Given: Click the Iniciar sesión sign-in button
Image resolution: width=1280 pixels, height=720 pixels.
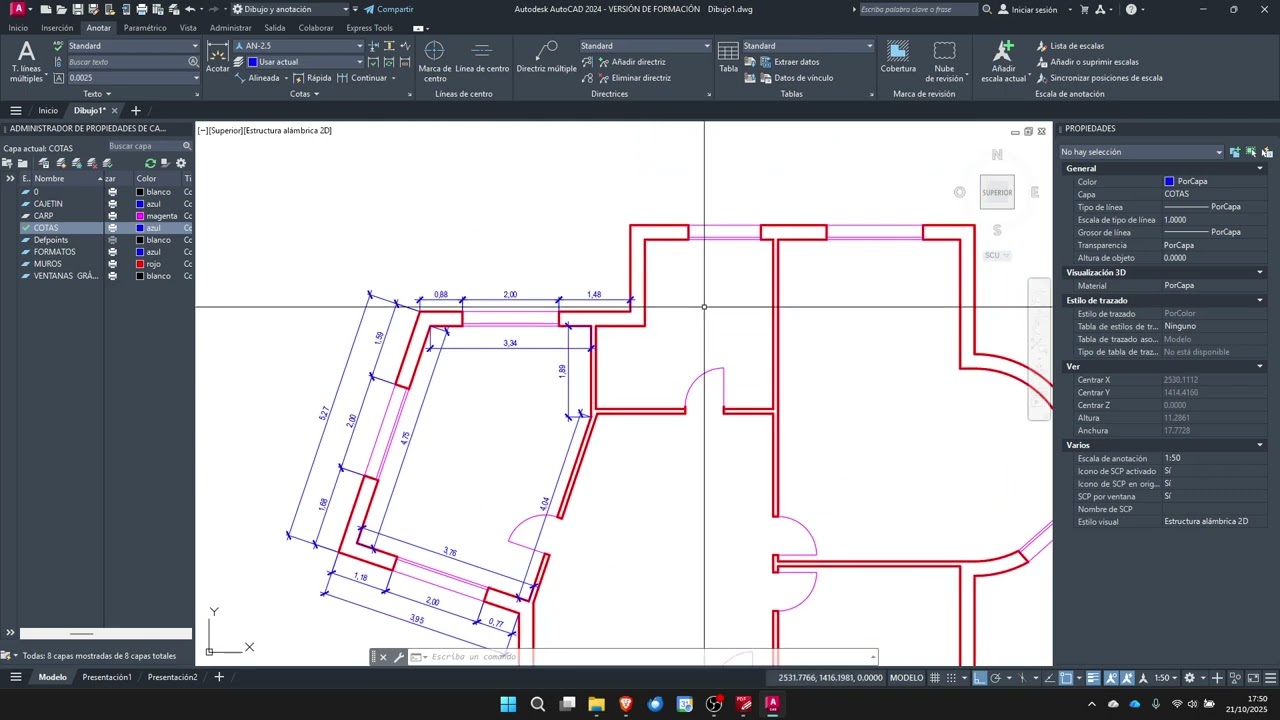Looking at the screenshot, I should [x=1027, y=9].
